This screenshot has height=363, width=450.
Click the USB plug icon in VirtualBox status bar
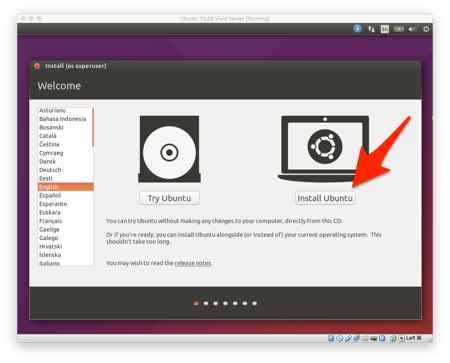(348, 338)
